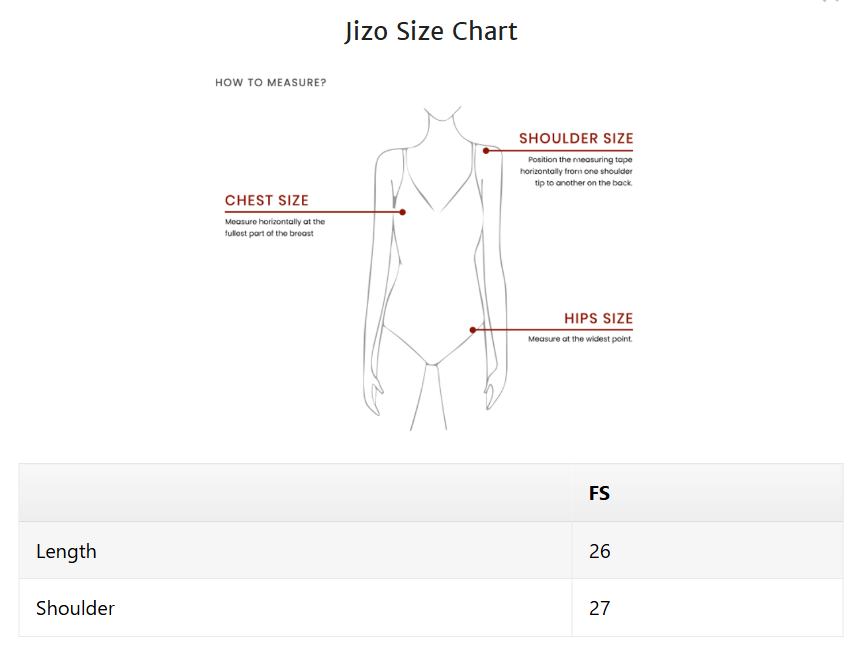The height and width of the screenshot is (661, 864).
Task: Close the size chart with the X
Action: pos(831,1)
